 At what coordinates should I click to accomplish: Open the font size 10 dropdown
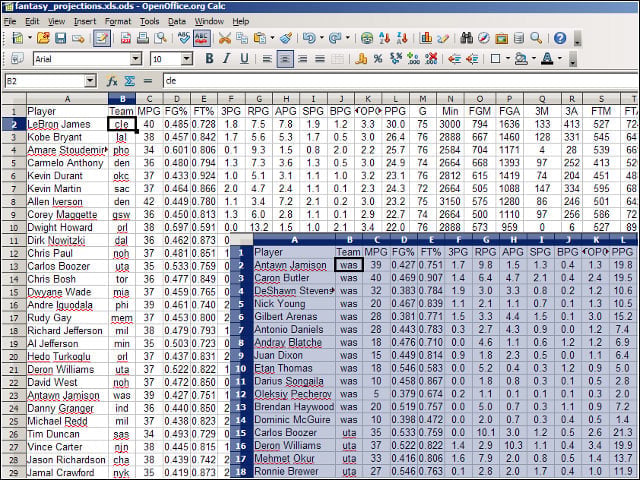[x=187, y=59]
